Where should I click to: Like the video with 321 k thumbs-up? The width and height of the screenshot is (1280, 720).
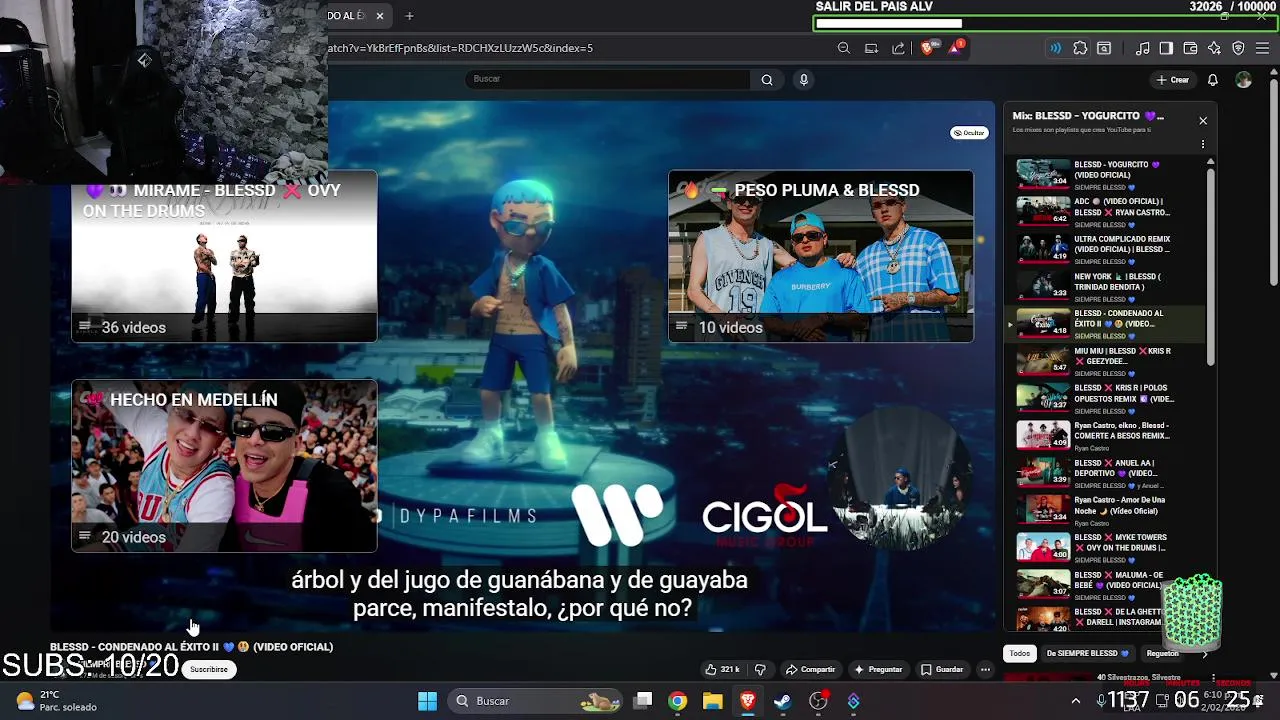pos(722,669)
